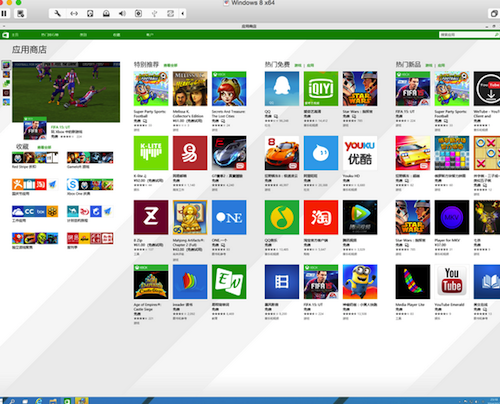Open the blue chat bubble app tile
The height and width of the screenshot is (404, 500).
point(321,153)
